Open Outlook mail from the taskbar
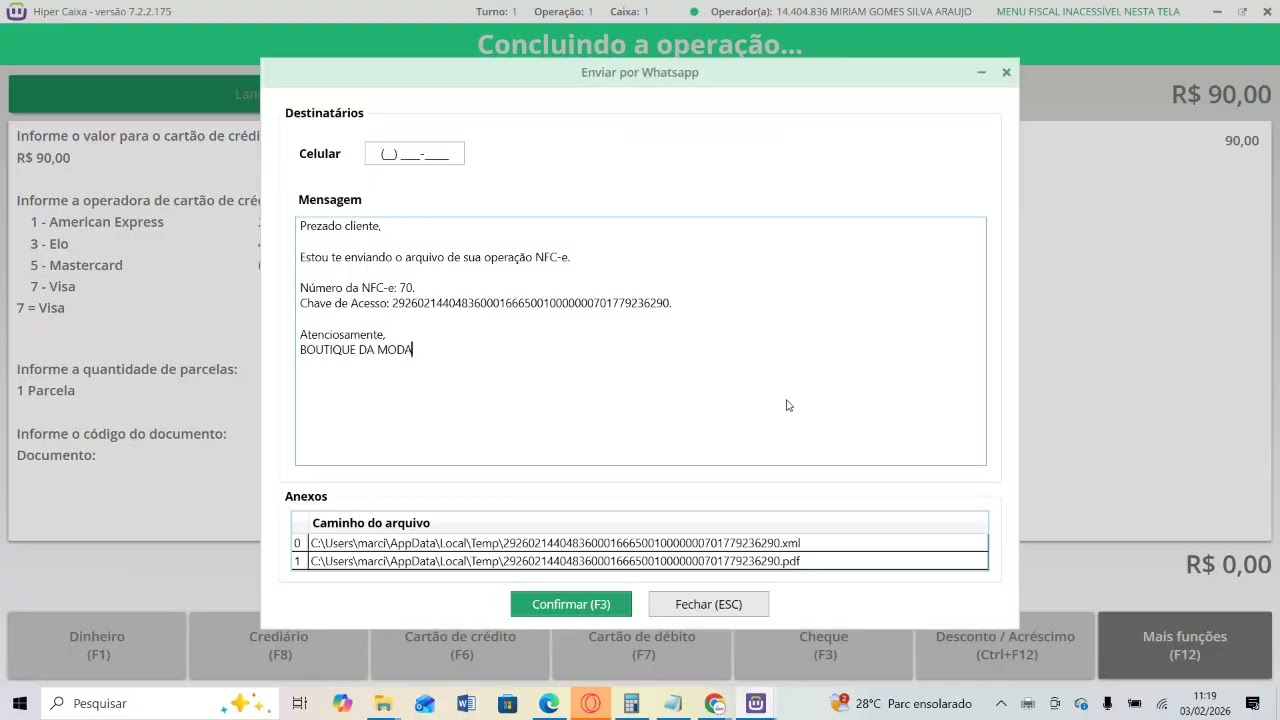The image size is (1280, 720). point(425,703)
